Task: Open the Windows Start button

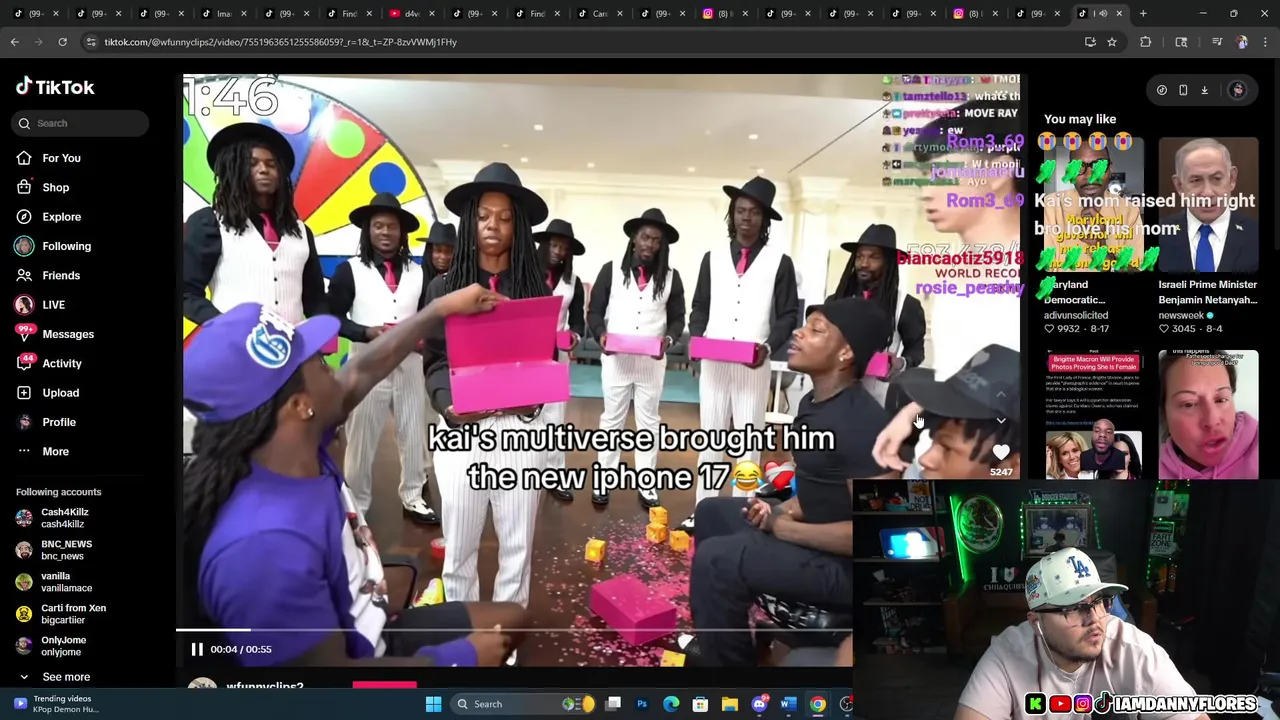Action: 433,704
